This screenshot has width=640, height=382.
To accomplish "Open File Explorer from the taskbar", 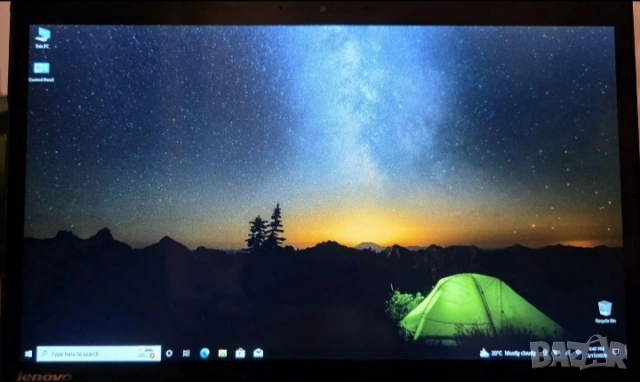I will [222, 353].
